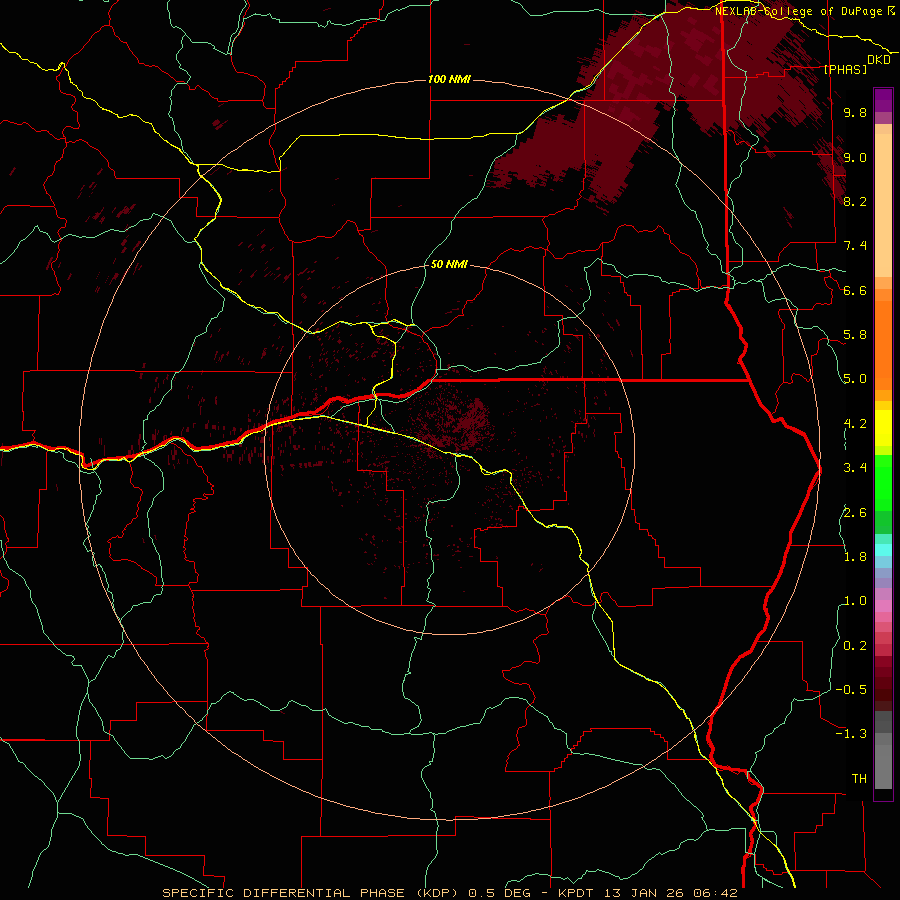Click the 8.2 scale value

[x=855, y=201]
